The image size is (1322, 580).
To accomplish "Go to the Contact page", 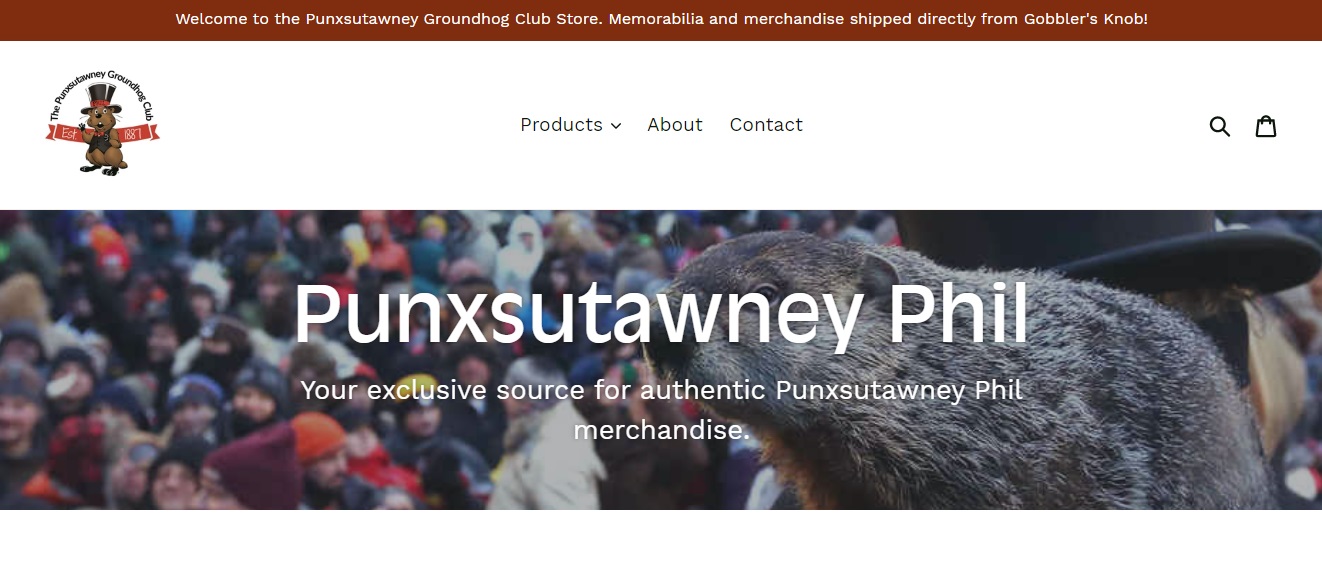I will coord(766,125).
